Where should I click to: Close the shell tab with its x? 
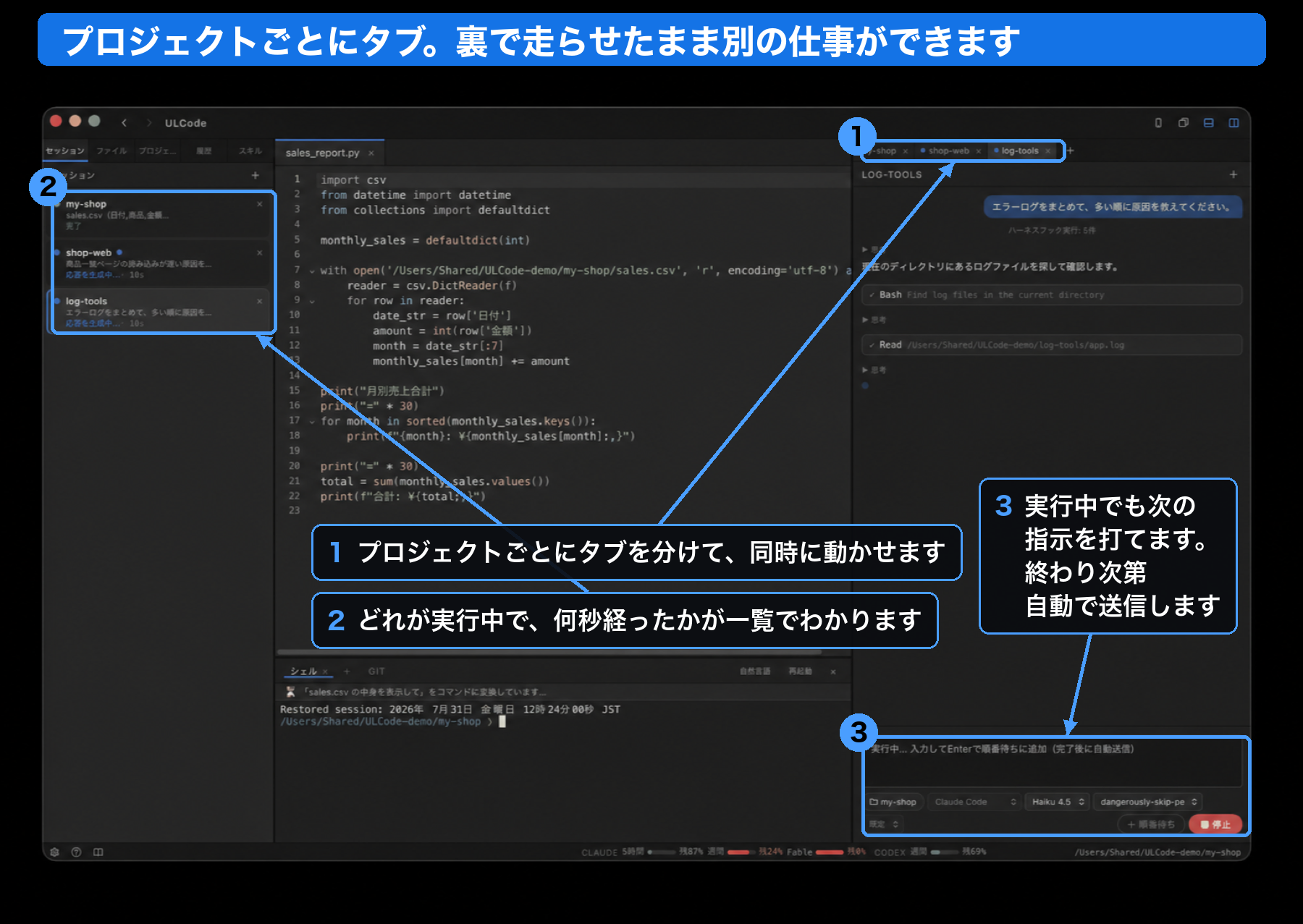(x=325, y=671)
